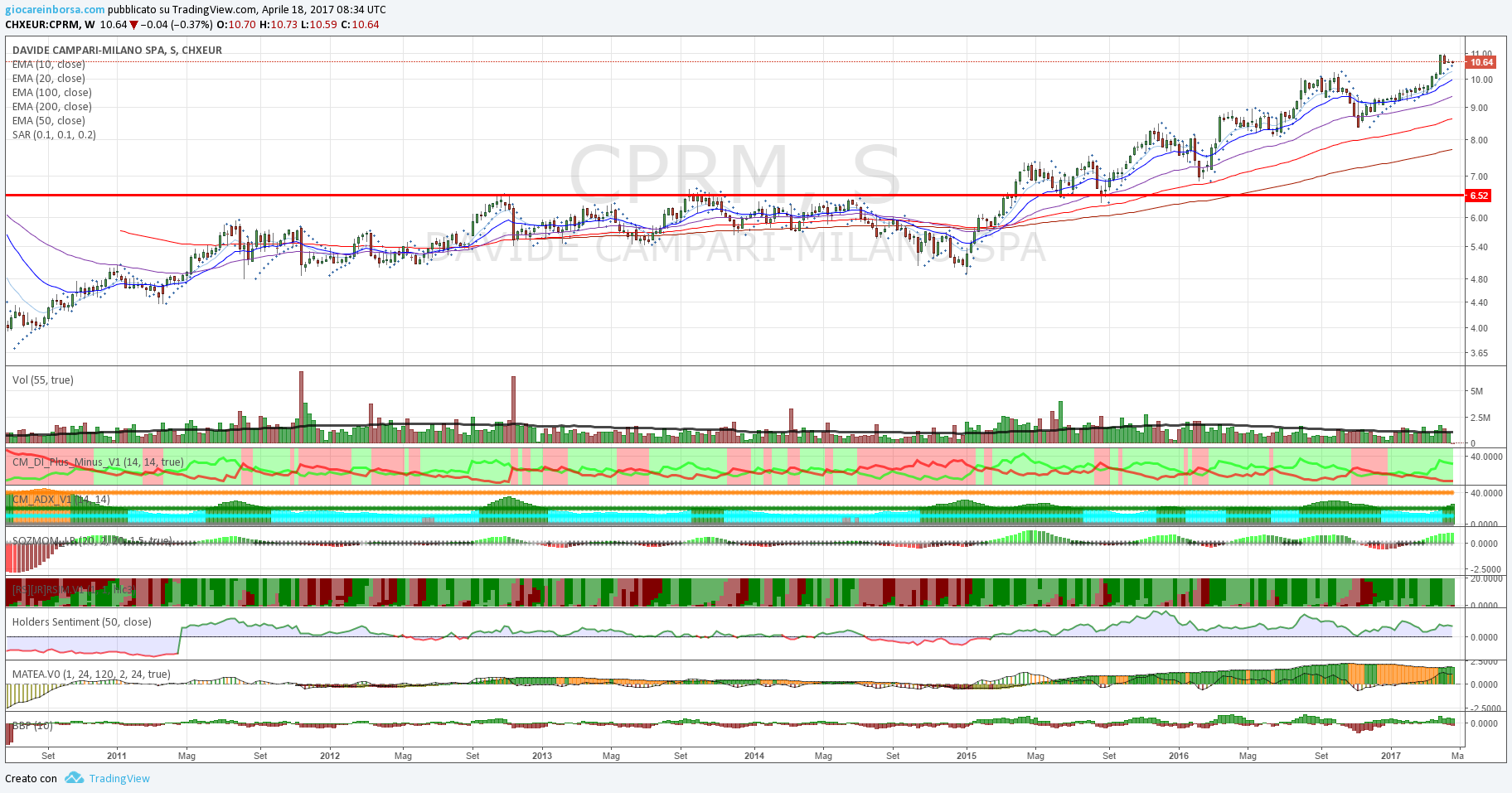Click the CM_ADX_V1 indicator label
The height and width of the screenshot is (793, 1512).
[x=61, y=499]
